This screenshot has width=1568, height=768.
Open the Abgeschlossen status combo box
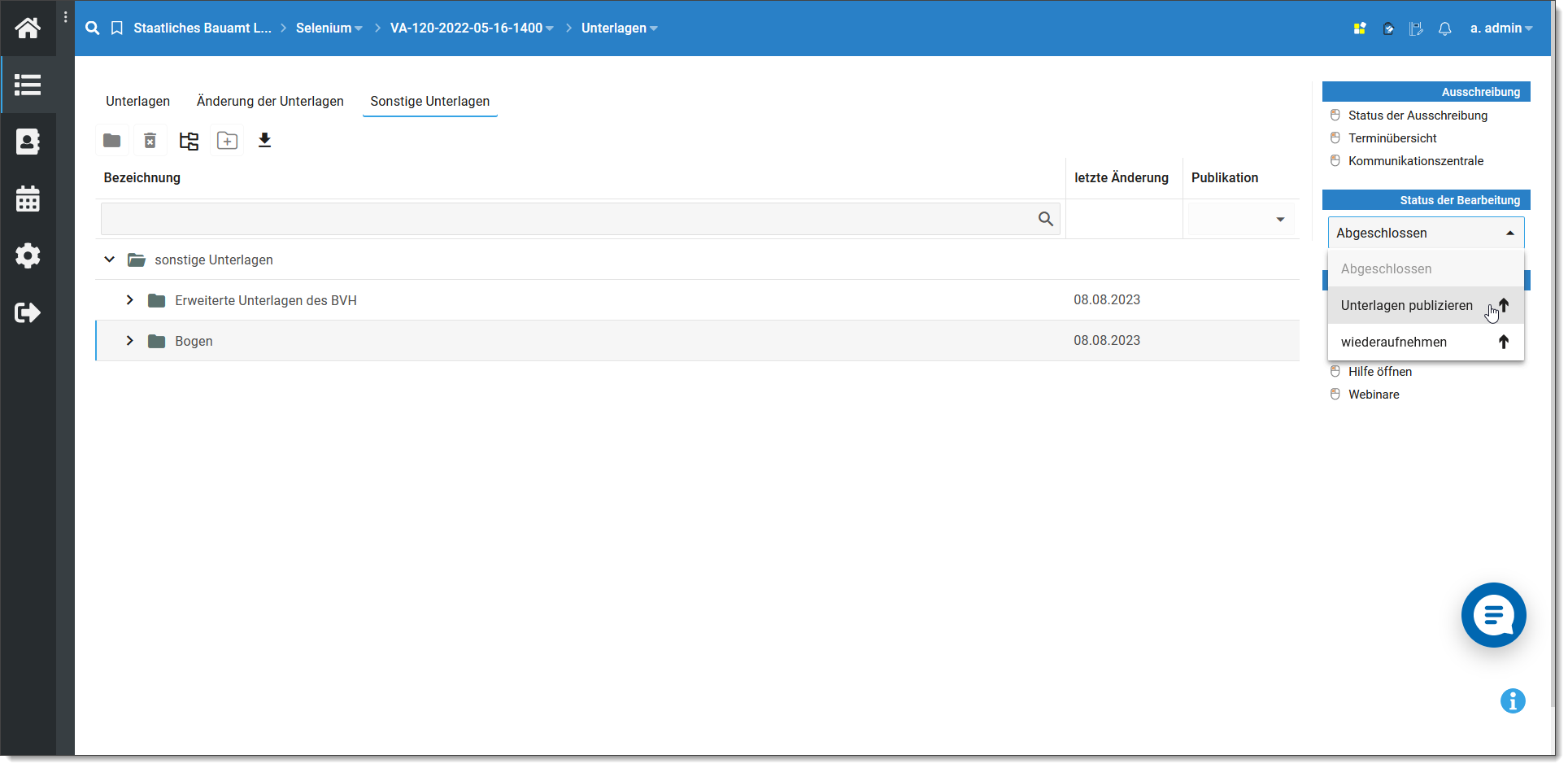(1426, 233)
